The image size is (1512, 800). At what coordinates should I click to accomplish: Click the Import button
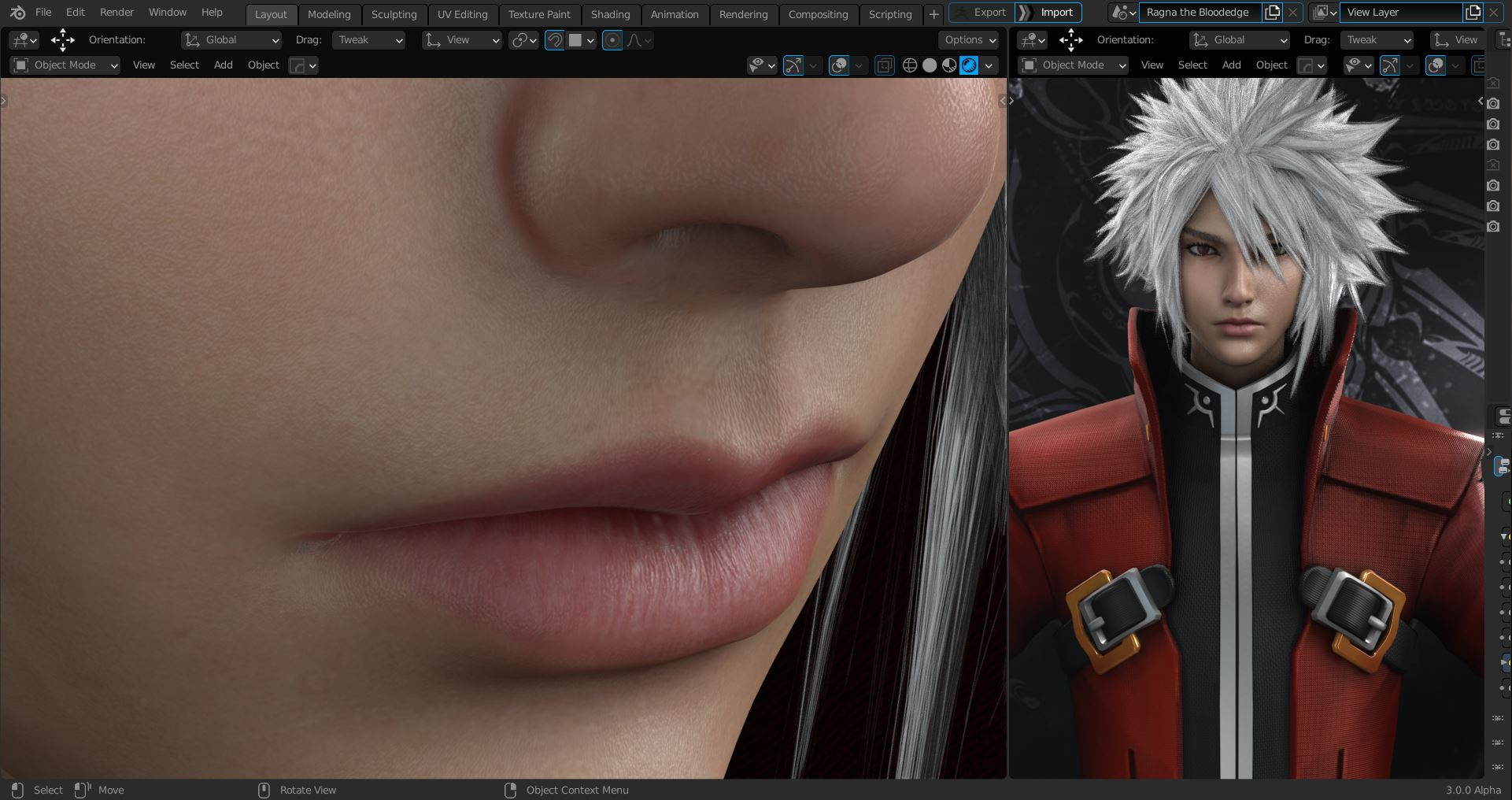pos(1048,13)
